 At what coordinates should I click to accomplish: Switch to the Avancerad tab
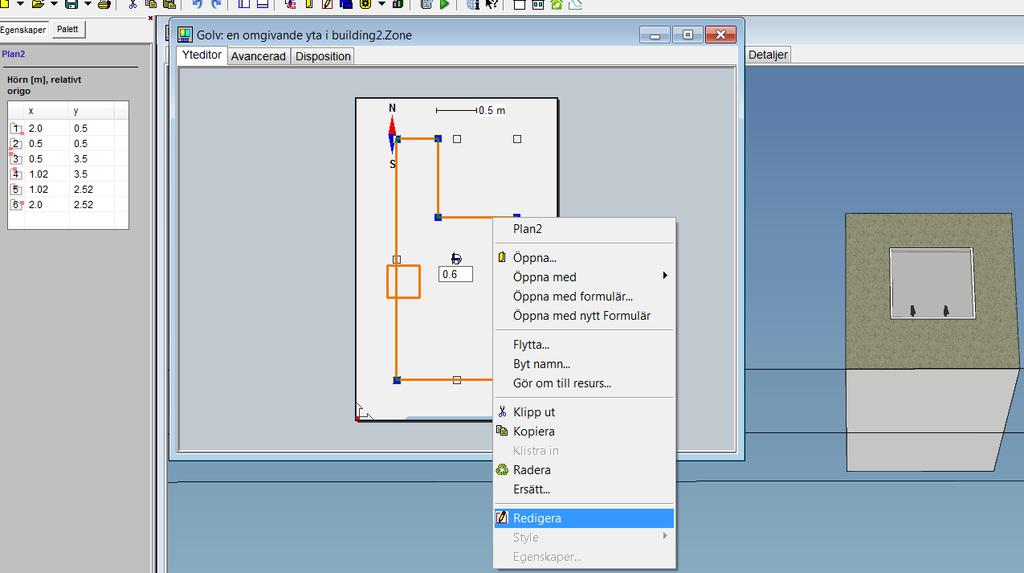pyautogui.click(x=259, y=56)
